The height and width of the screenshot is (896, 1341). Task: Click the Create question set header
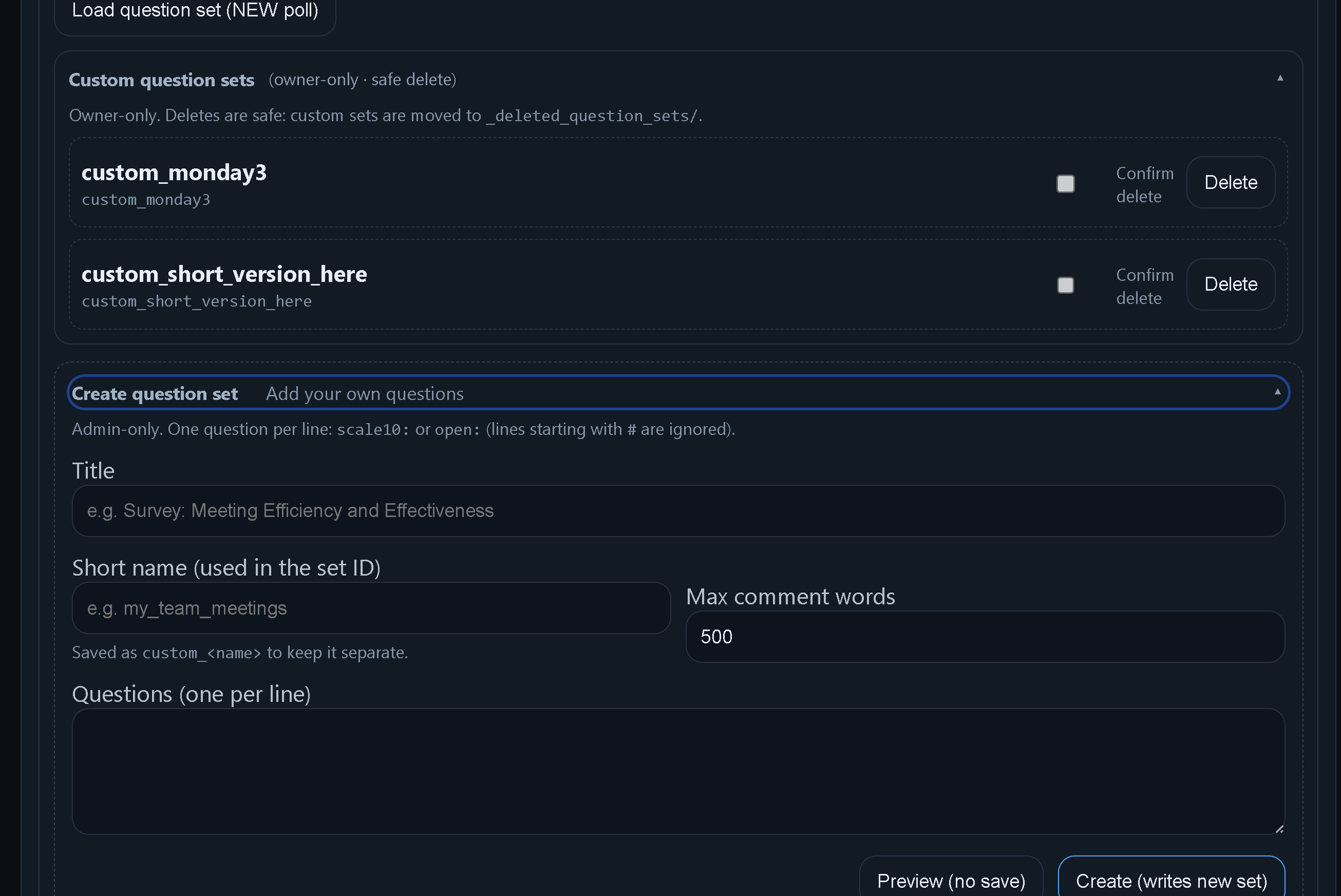pyautogui.click(x=155, y=394)
